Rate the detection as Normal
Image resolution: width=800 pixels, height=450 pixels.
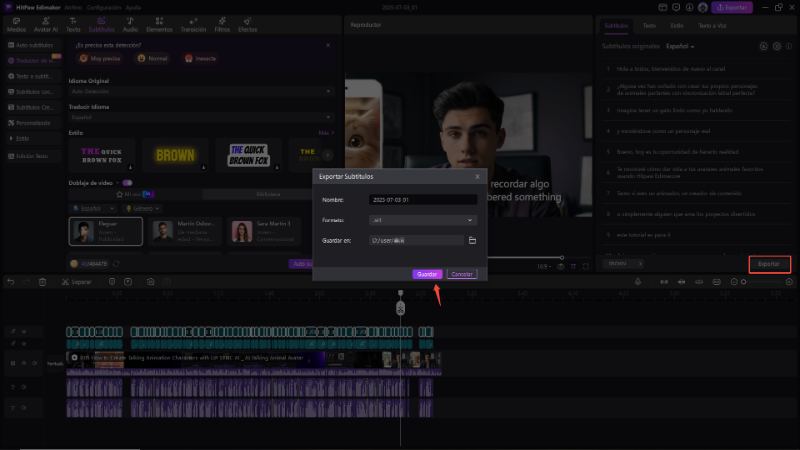point(153,59)
